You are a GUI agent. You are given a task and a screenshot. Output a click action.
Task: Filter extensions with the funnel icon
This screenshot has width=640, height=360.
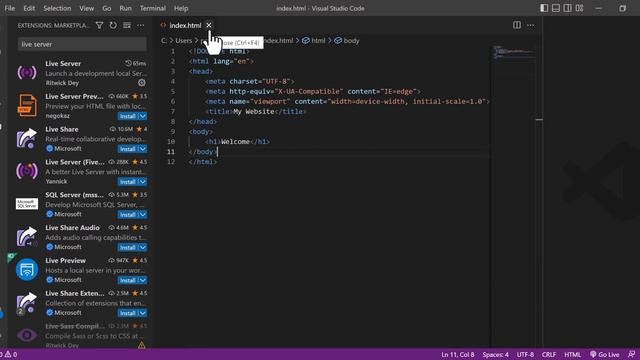click(x=99, y=25)
